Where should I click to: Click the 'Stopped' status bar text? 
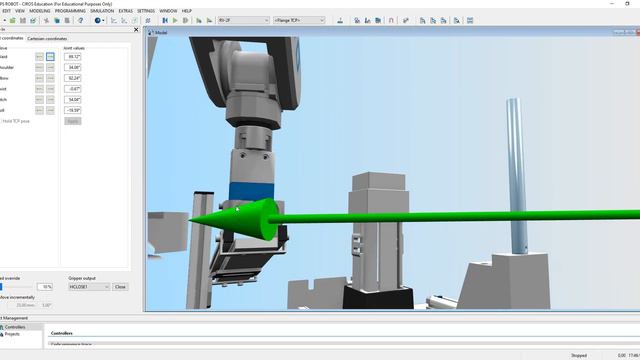coord(579,356)
